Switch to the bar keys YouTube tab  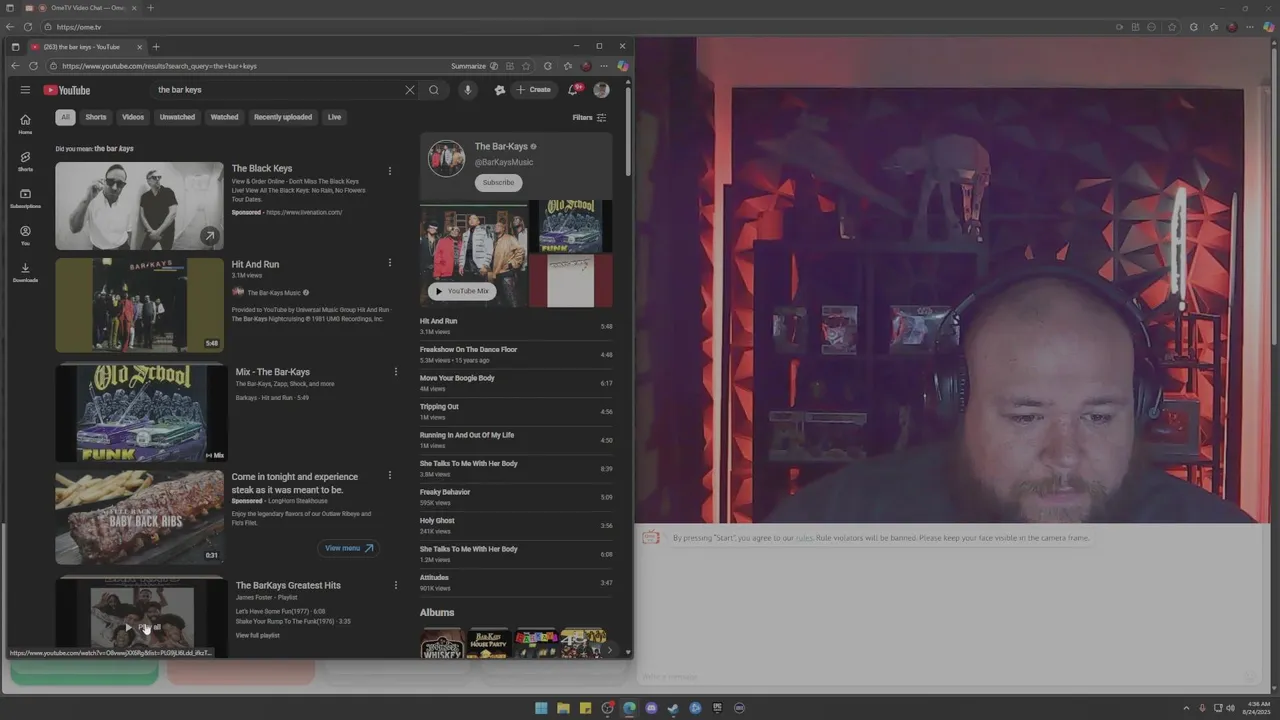tap(87, 47)
